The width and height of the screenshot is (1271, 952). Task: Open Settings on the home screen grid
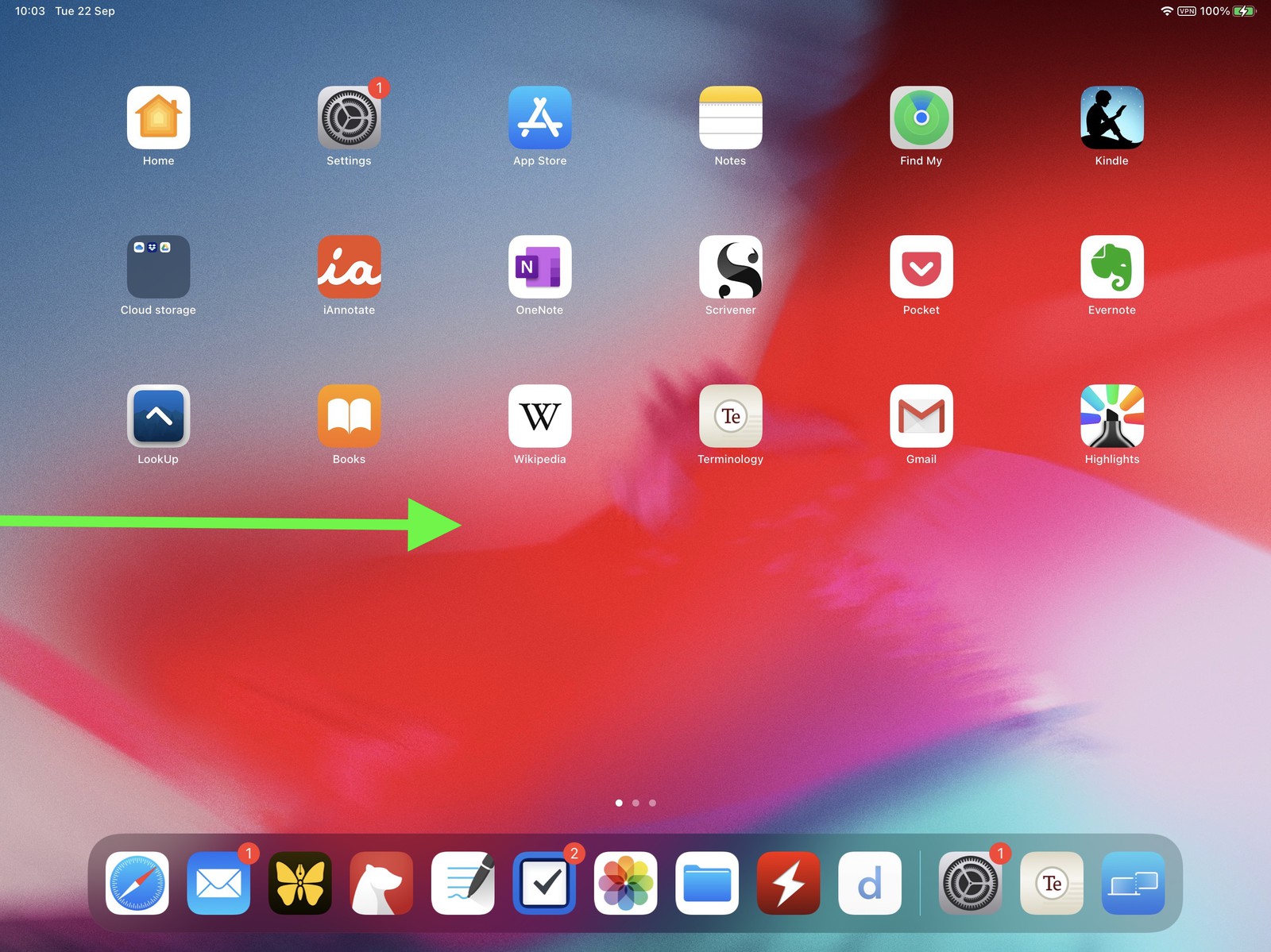(x=349, y=118)
